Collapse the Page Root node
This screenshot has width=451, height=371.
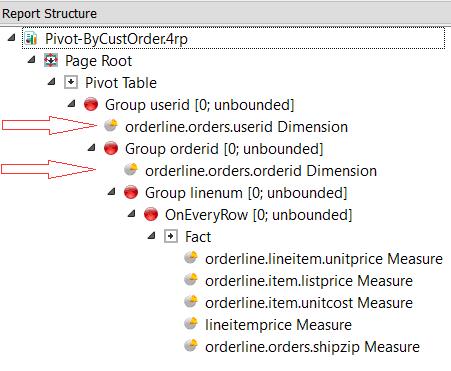point(32,60)
